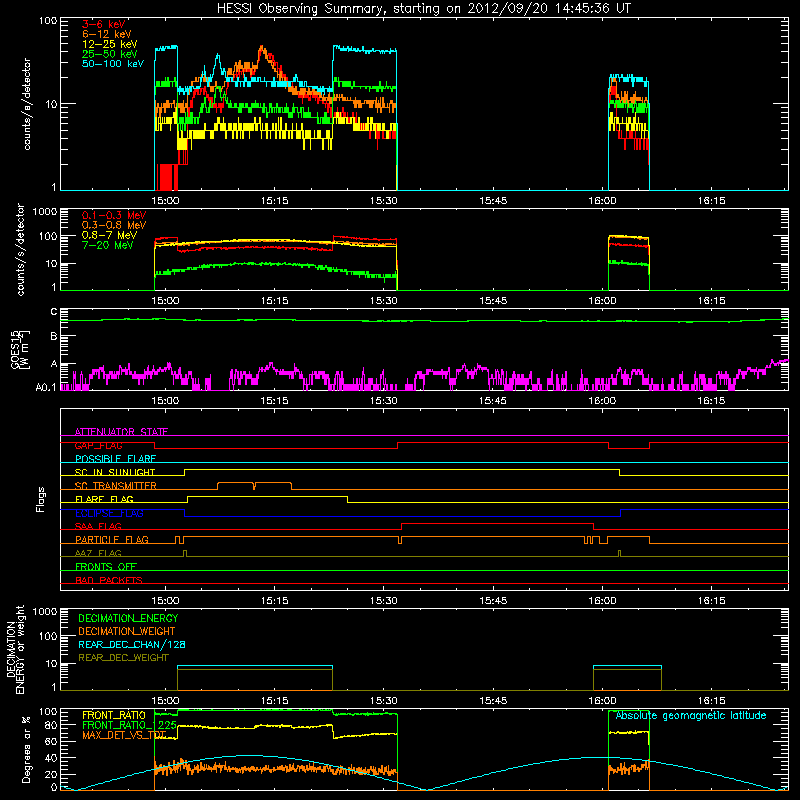Click the FRONTS_OFF flag label
Screen dimensions: 800x800
[106, 567]
